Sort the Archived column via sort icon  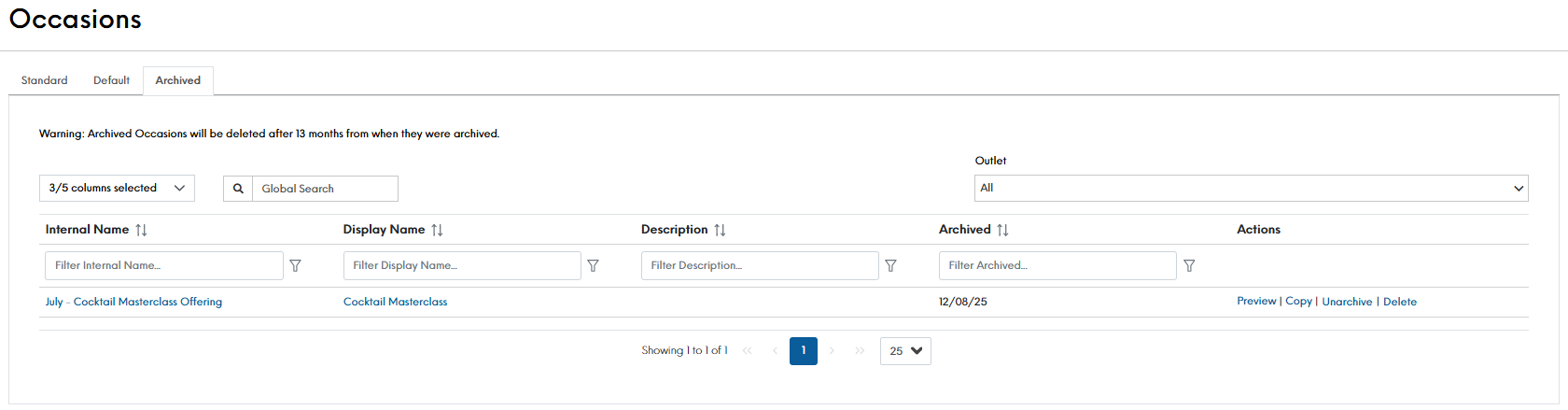(x=1002, y=230)
